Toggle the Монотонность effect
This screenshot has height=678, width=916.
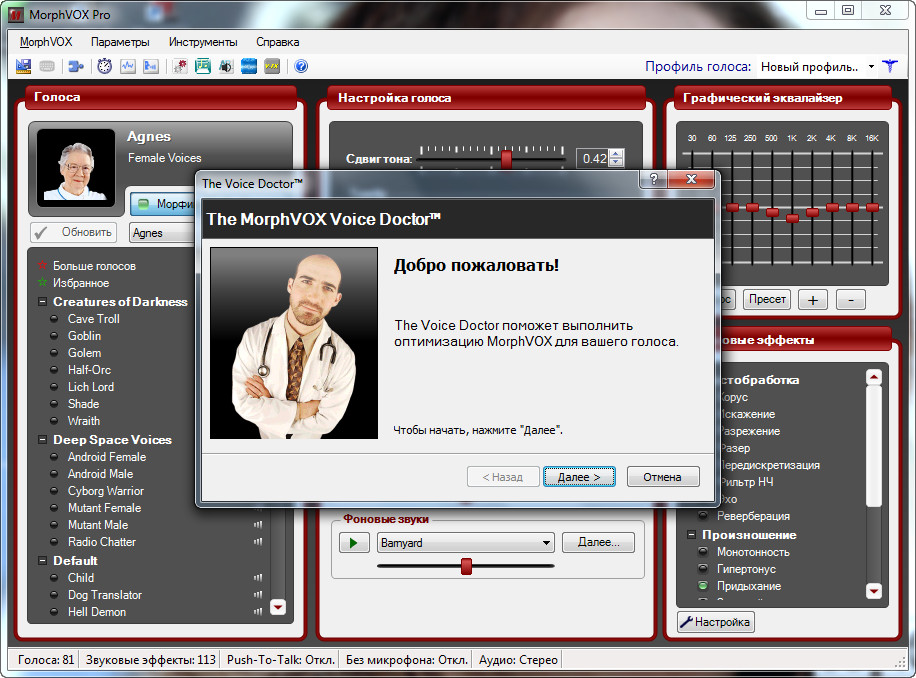[703, 552]
